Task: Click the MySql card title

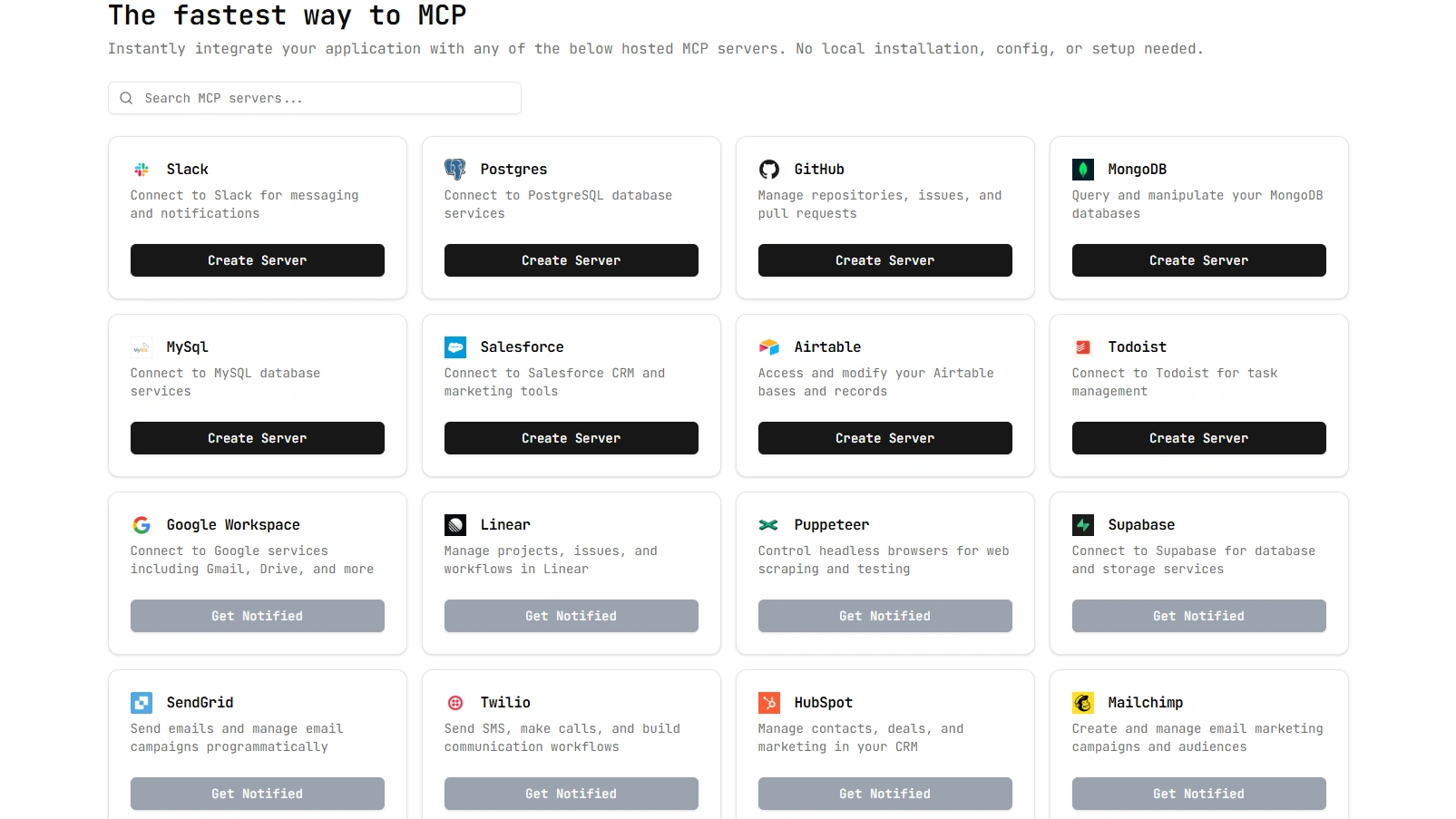Action: (188, 347)
